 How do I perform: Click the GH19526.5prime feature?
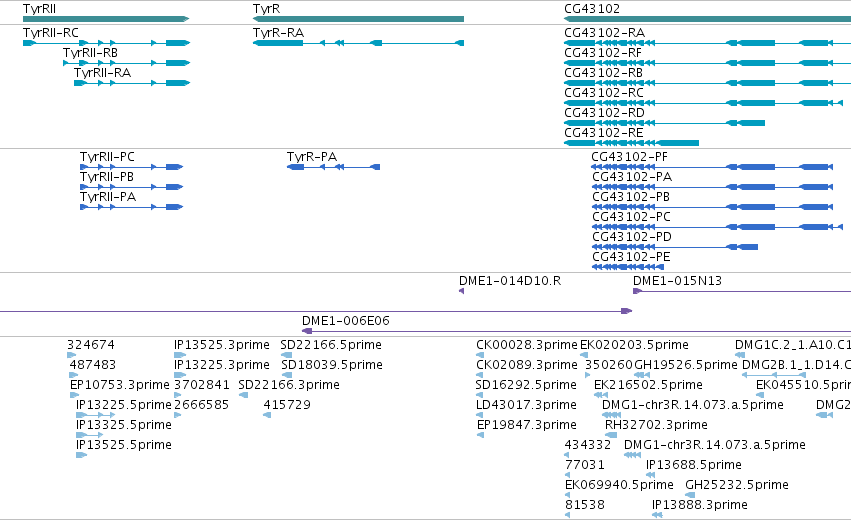click(642, 375)
